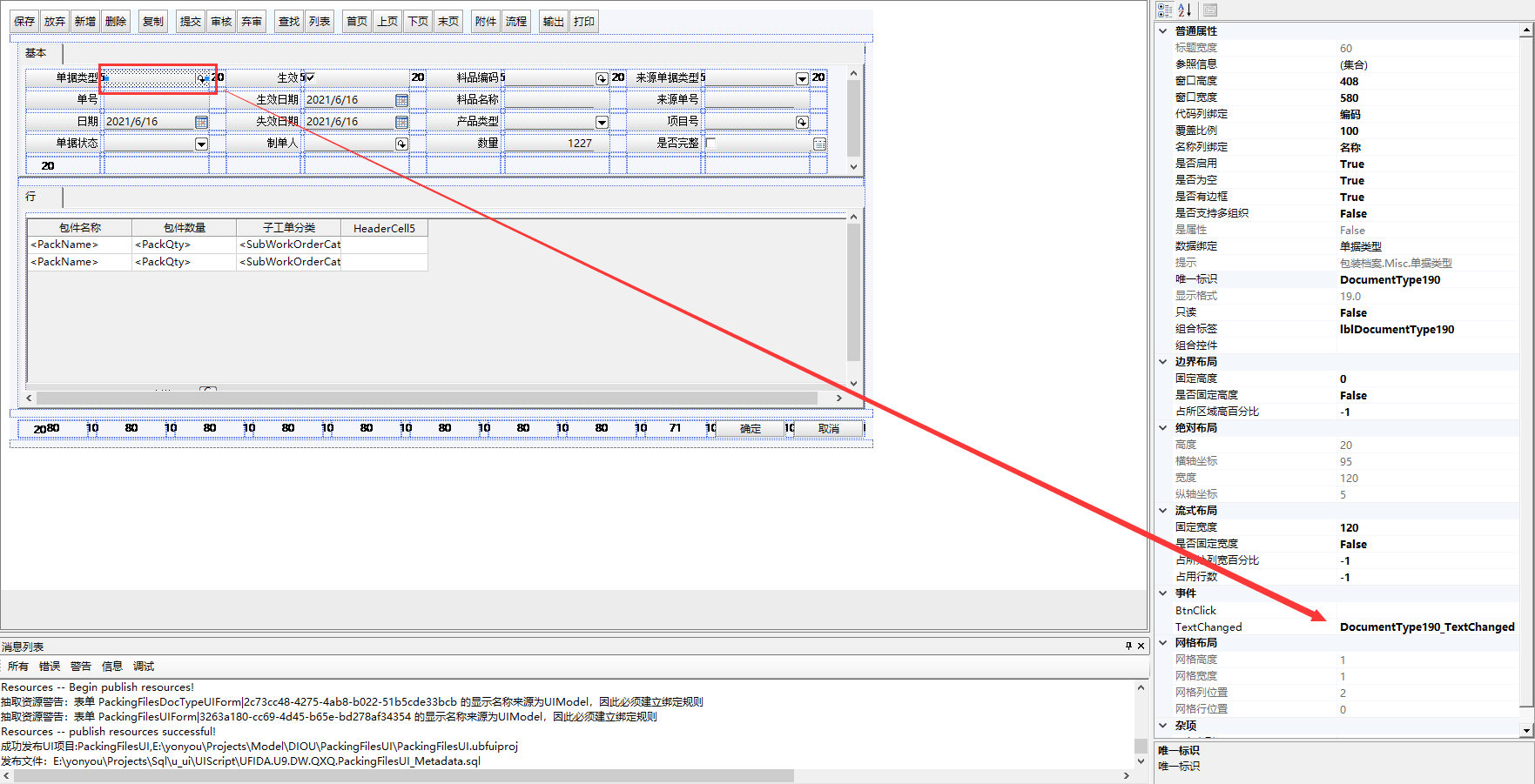Click the 制单人 reference lookup icon
Viewport: 1535px width, 784px height.
tap(401, 144)
